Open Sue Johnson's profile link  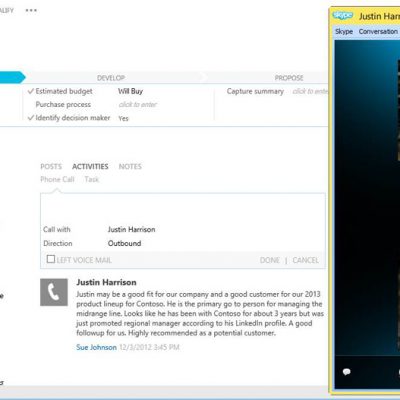96,347
